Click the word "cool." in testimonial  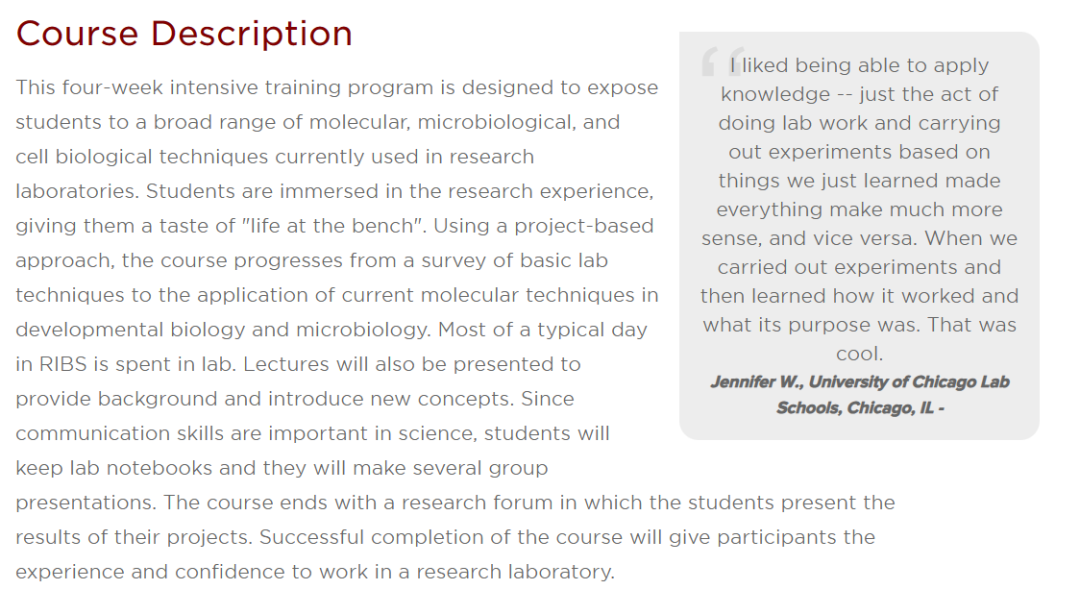(859, 354)
